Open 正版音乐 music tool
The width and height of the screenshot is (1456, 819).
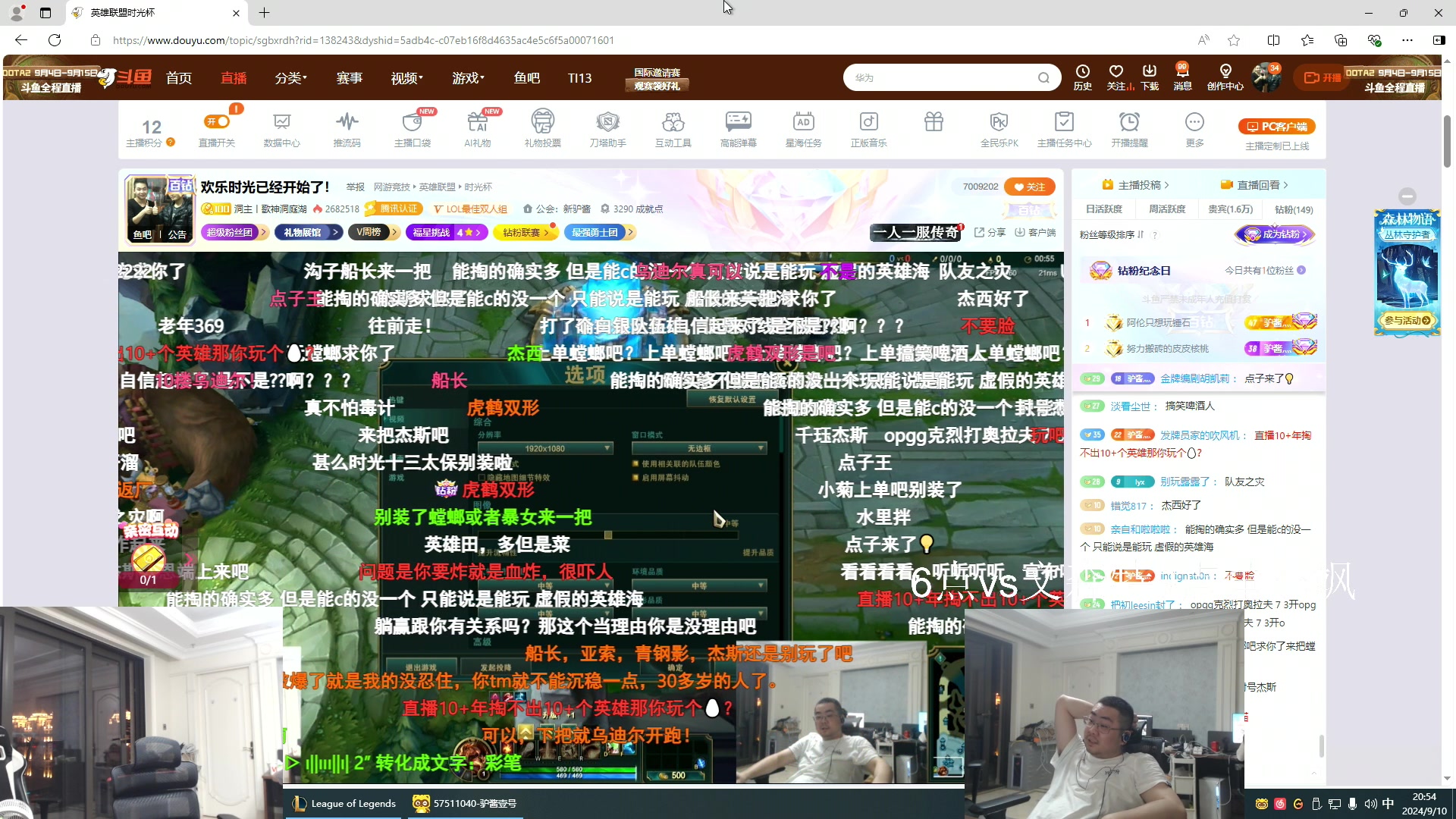868,129
